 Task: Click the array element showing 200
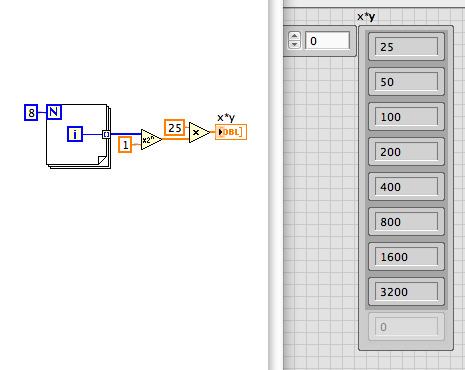[406, 152]
